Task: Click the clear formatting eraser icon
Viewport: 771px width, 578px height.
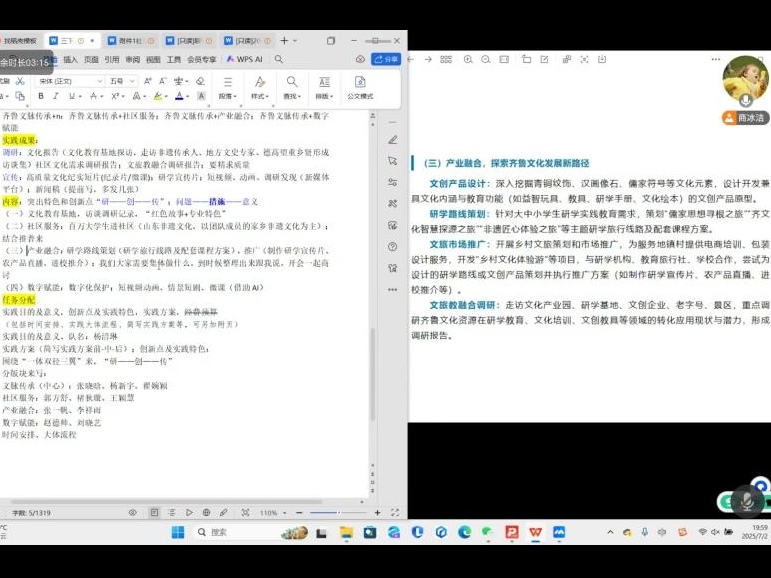Action: [199, 80]
